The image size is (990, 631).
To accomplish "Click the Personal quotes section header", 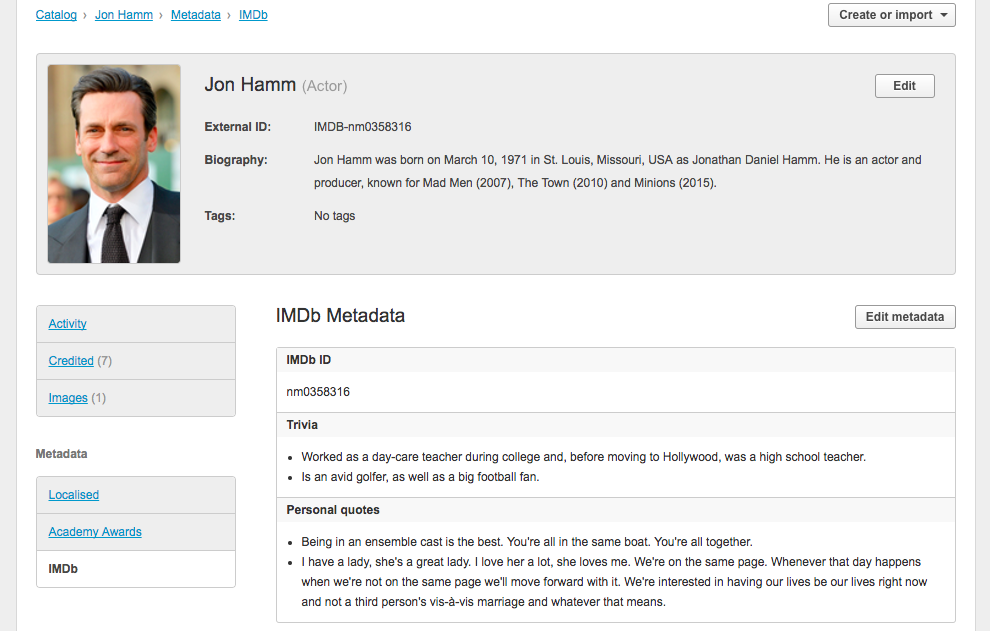I will tap(616, 510).
